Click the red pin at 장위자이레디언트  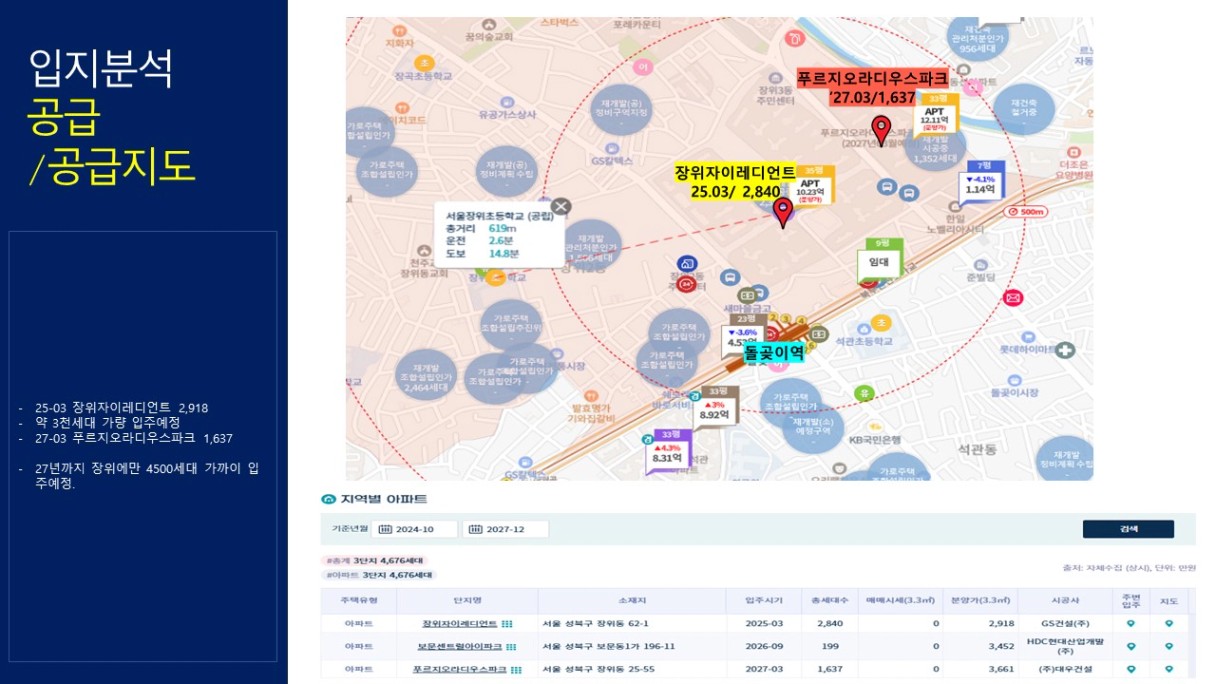coord(783,212)
